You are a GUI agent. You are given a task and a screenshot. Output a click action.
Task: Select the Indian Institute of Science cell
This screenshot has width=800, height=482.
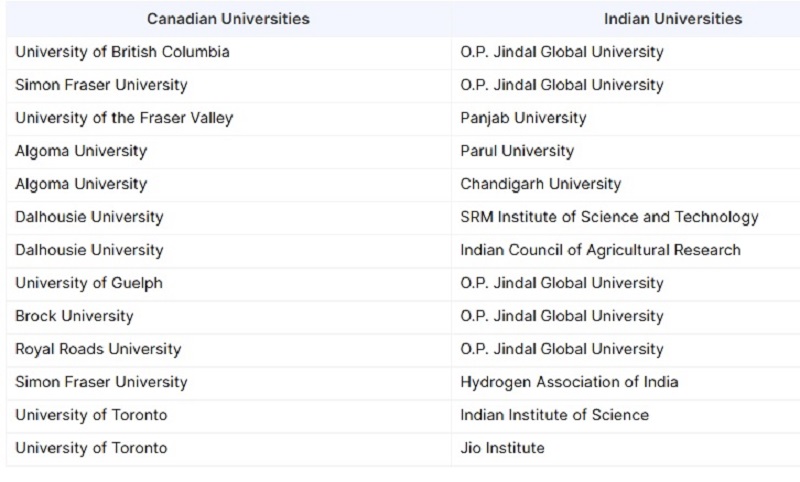click(x=554, y=415)
